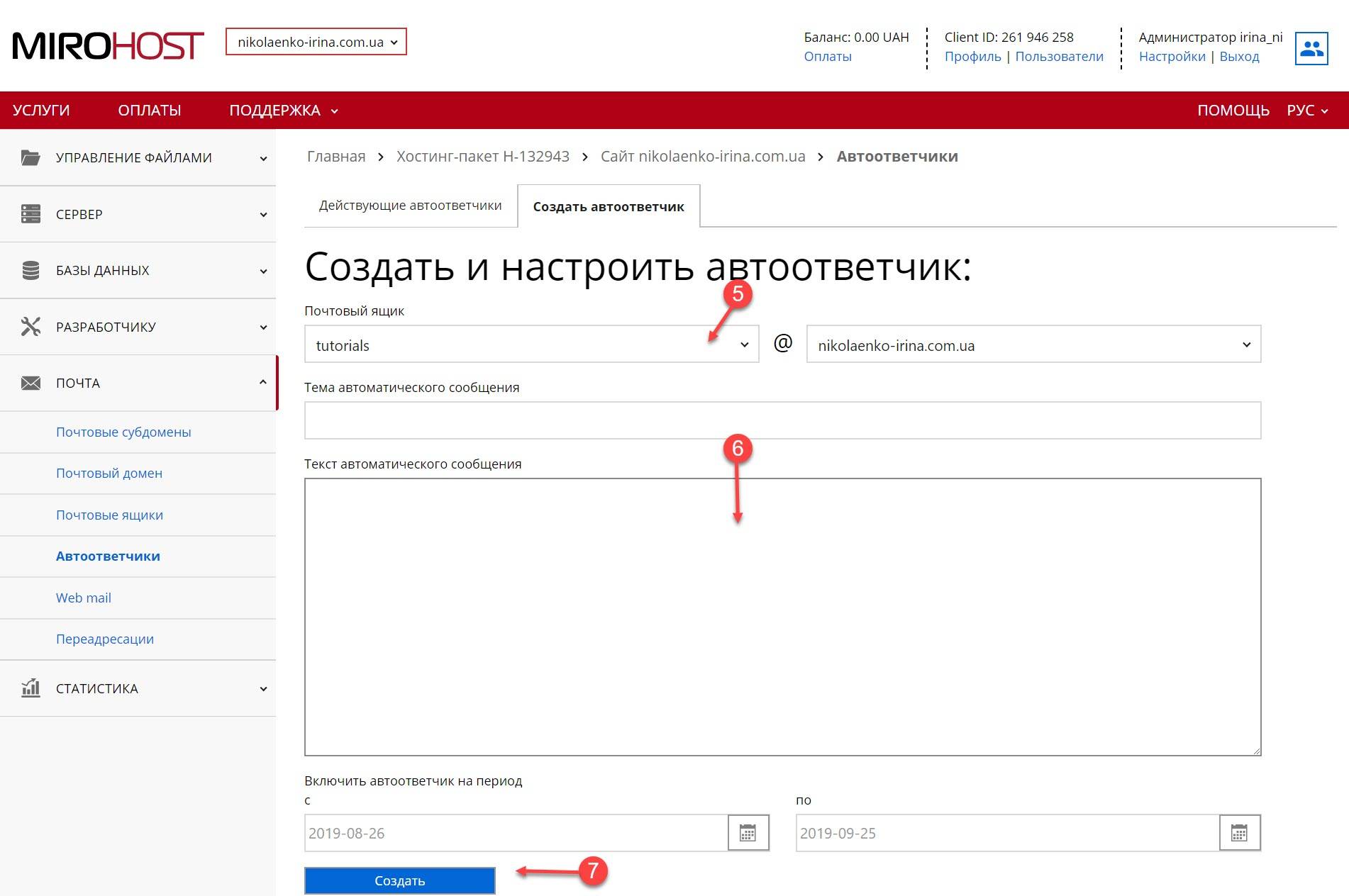Click the Администратор irina_ni text

[x=1211, y=38]
